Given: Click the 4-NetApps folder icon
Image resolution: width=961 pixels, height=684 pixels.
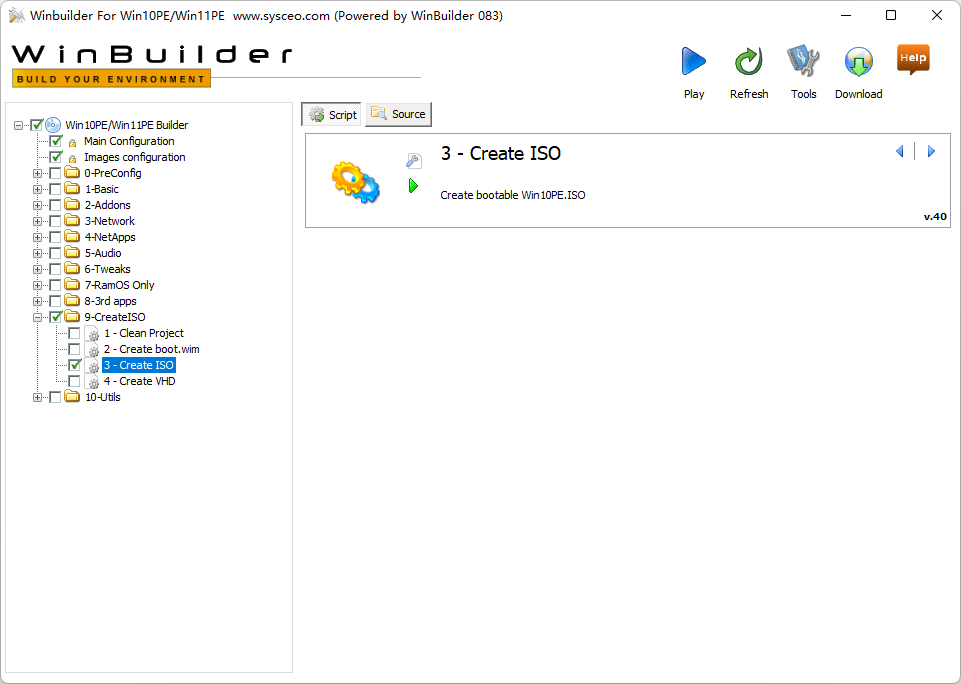Looking at the screenshot, I should 72,237.
